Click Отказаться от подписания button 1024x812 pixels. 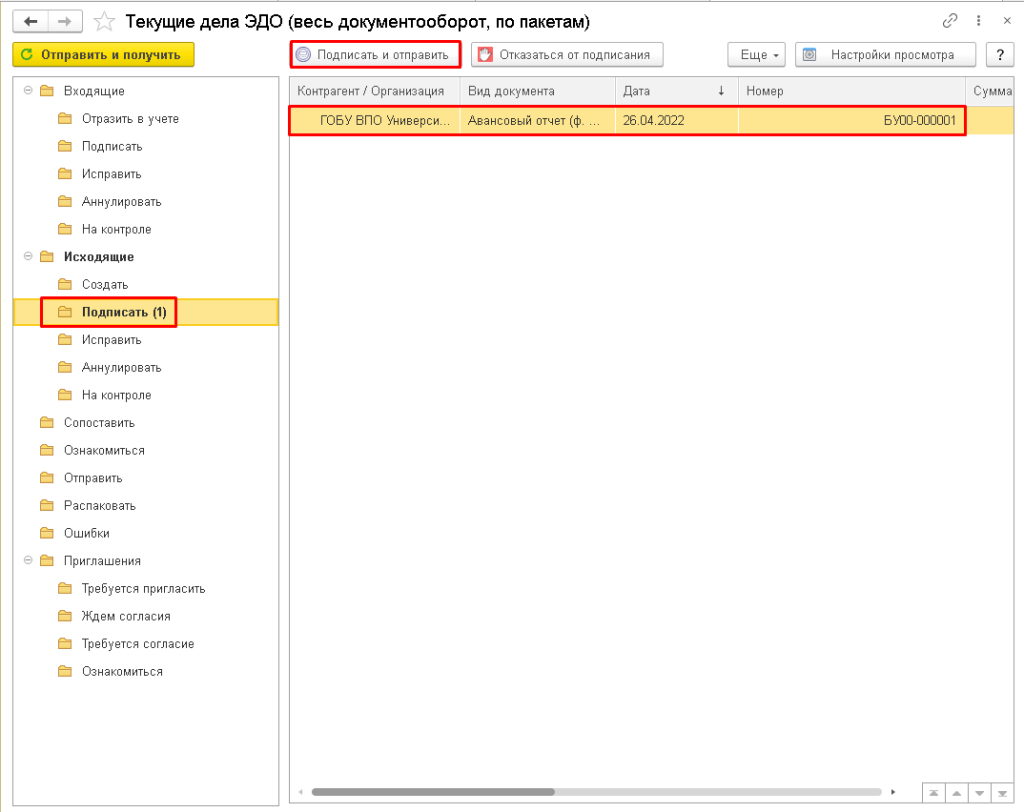point(568,55)
